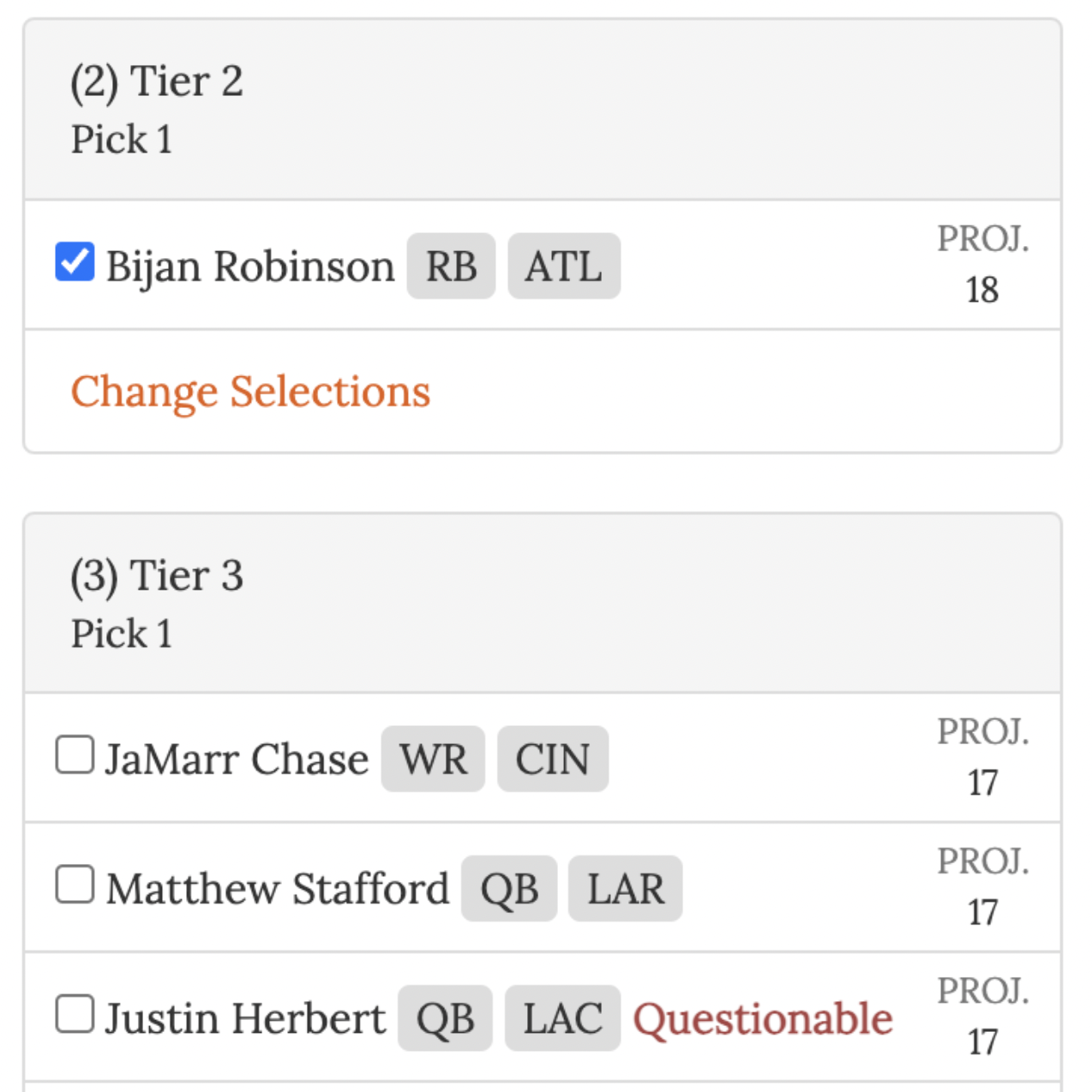The image size is (1092, 1092).
Task: Click the CIN team badge
Action: (552, 759)
